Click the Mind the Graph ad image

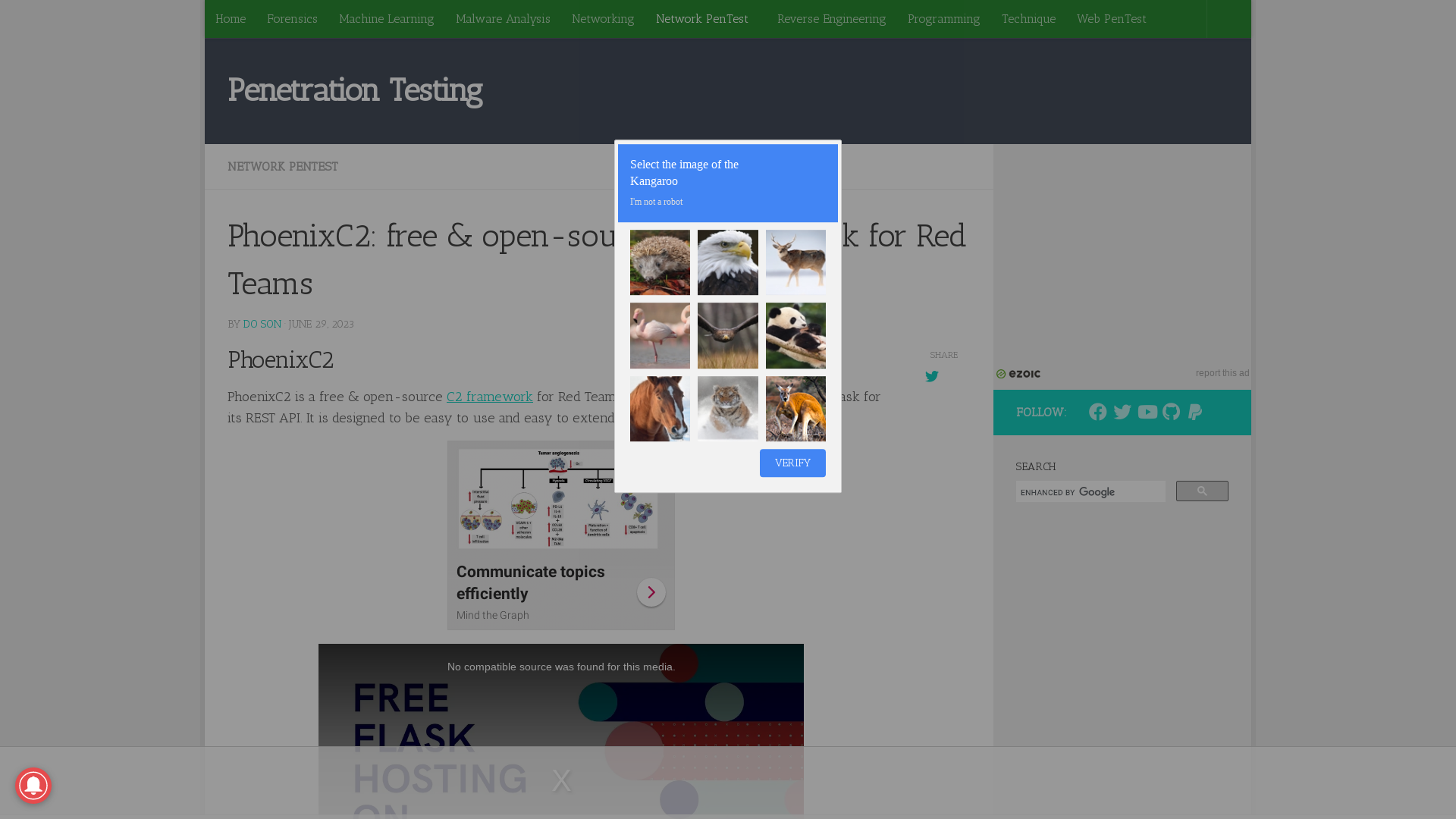pos(558,498)
